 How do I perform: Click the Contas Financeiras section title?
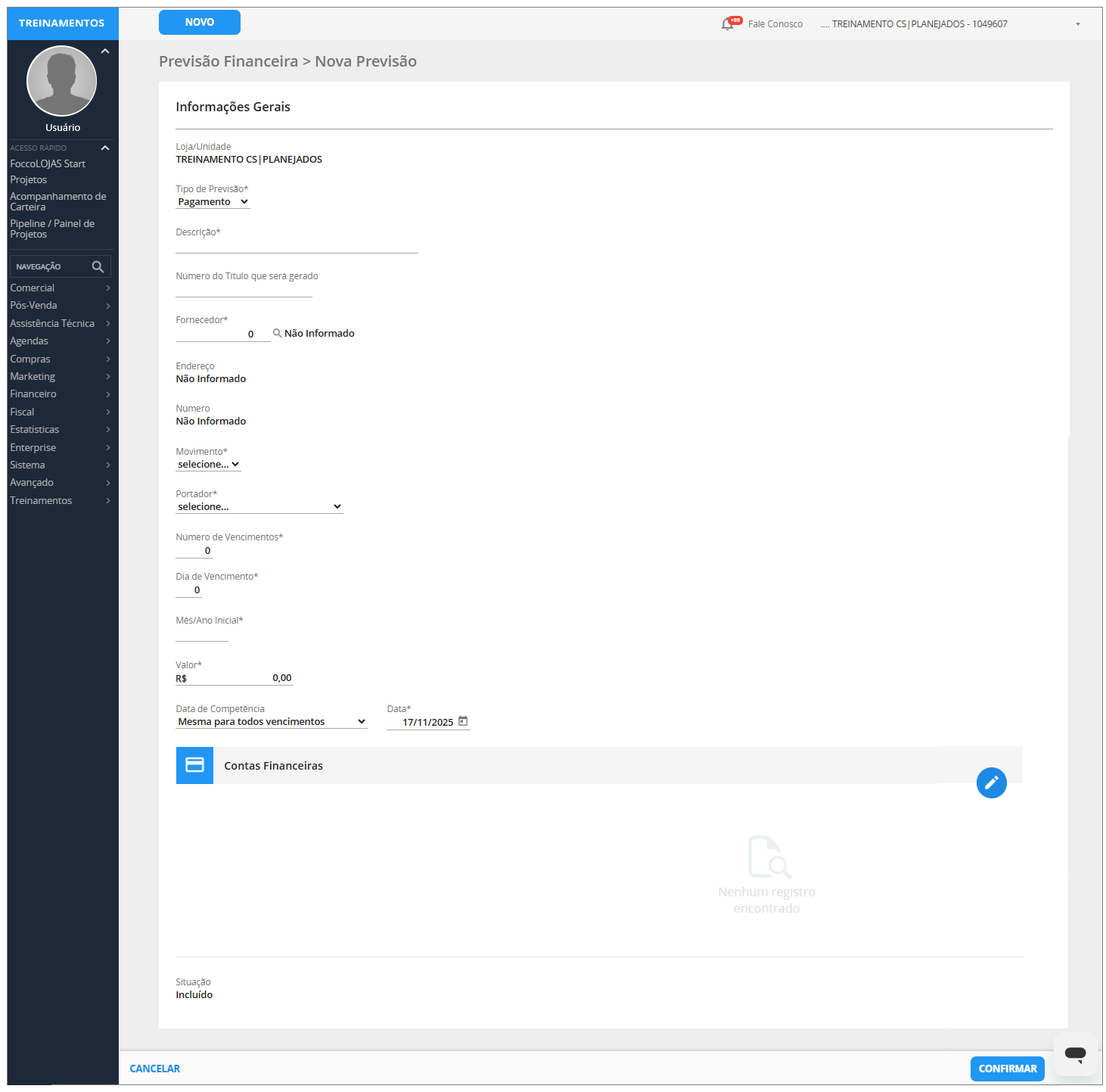point(273,766)
